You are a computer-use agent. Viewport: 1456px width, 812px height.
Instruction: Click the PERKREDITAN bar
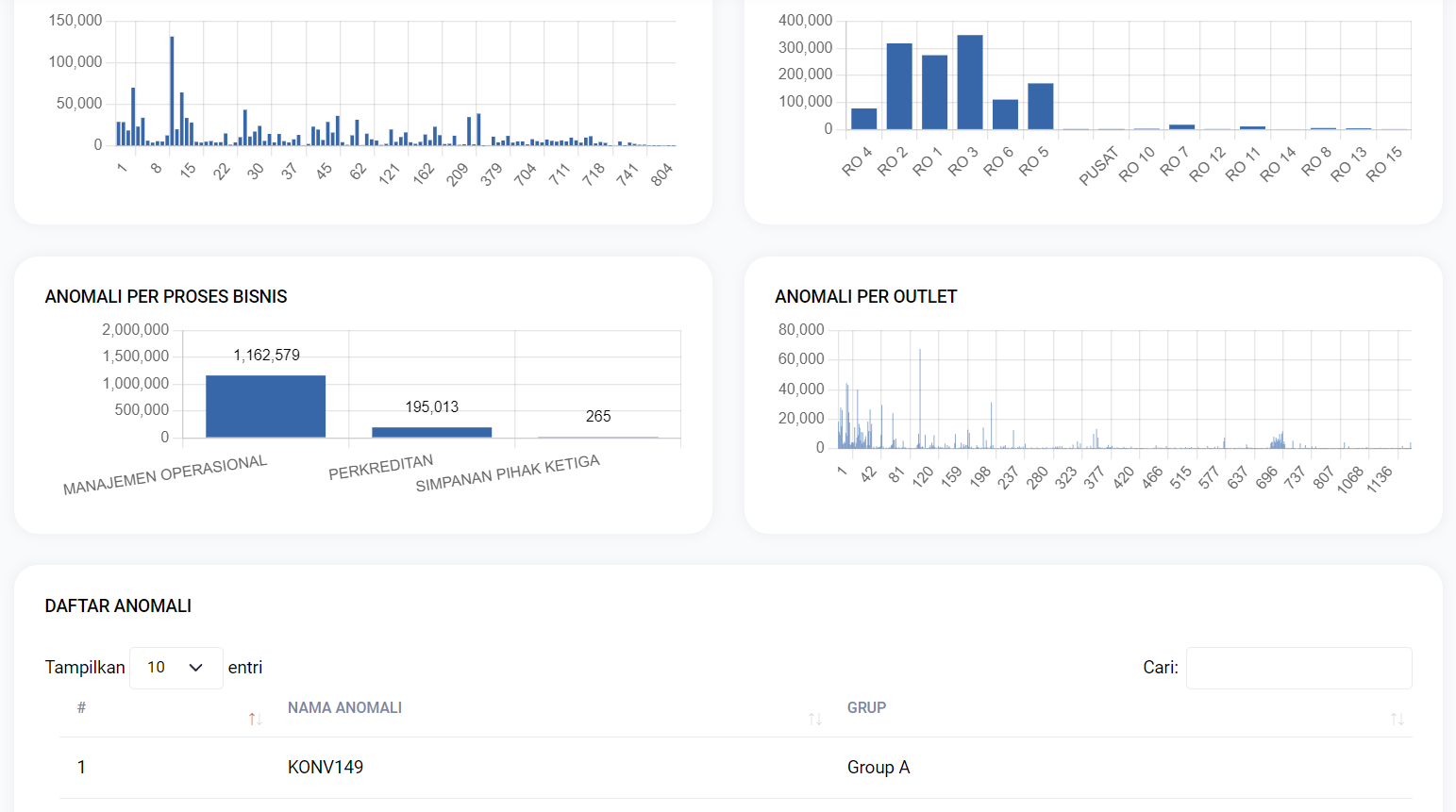coord(431,432)
